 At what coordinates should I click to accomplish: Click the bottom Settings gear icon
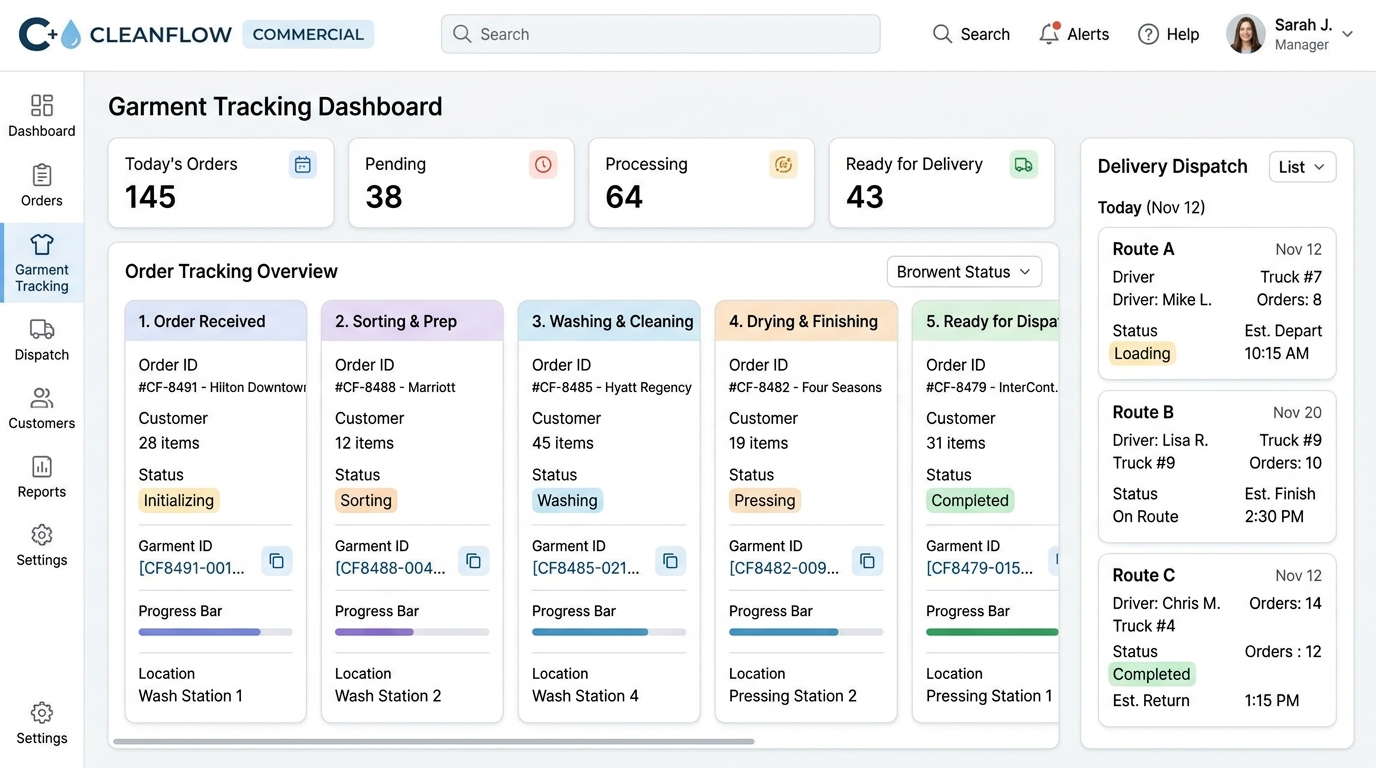pyautogui.click(x=42, y=713)
